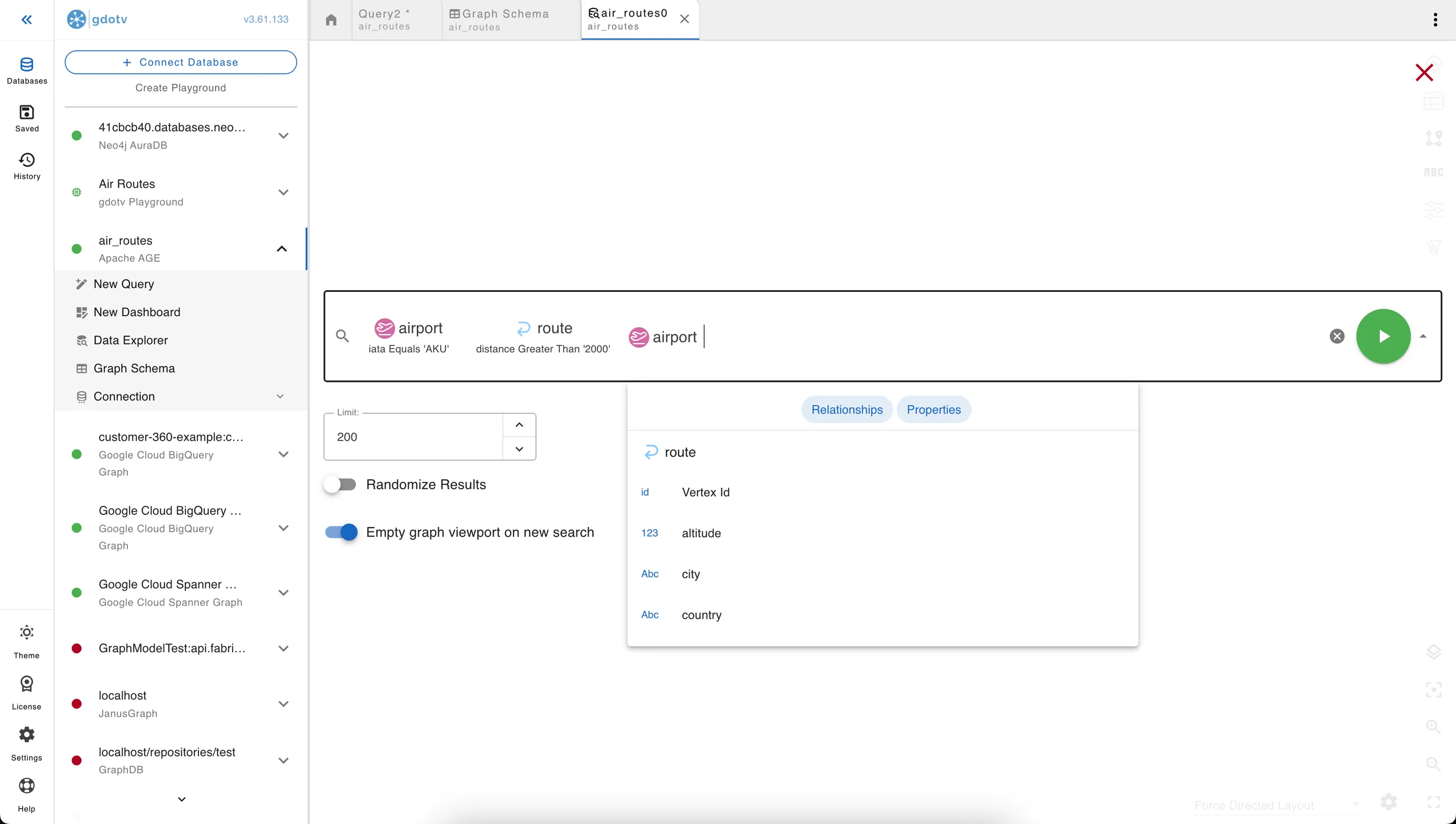
Task: Increase the Limit value stepper
Action: 519,425
